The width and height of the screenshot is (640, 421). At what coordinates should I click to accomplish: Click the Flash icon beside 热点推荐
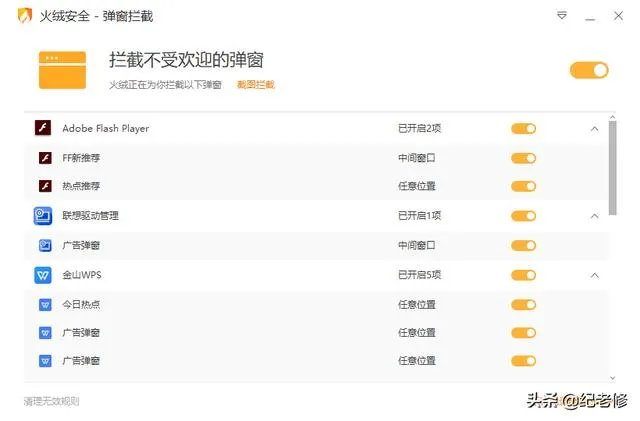point(45,186)
